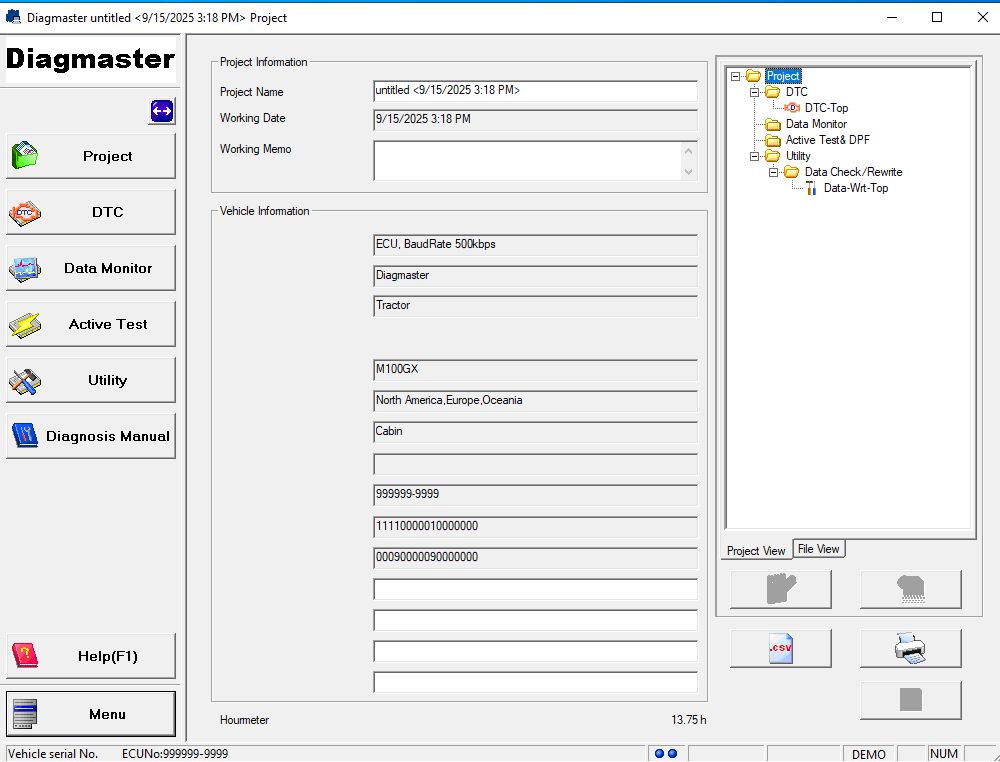The image size is (1000, 762).
Task: Maximize the Diagmaster window
Action: 937,17
